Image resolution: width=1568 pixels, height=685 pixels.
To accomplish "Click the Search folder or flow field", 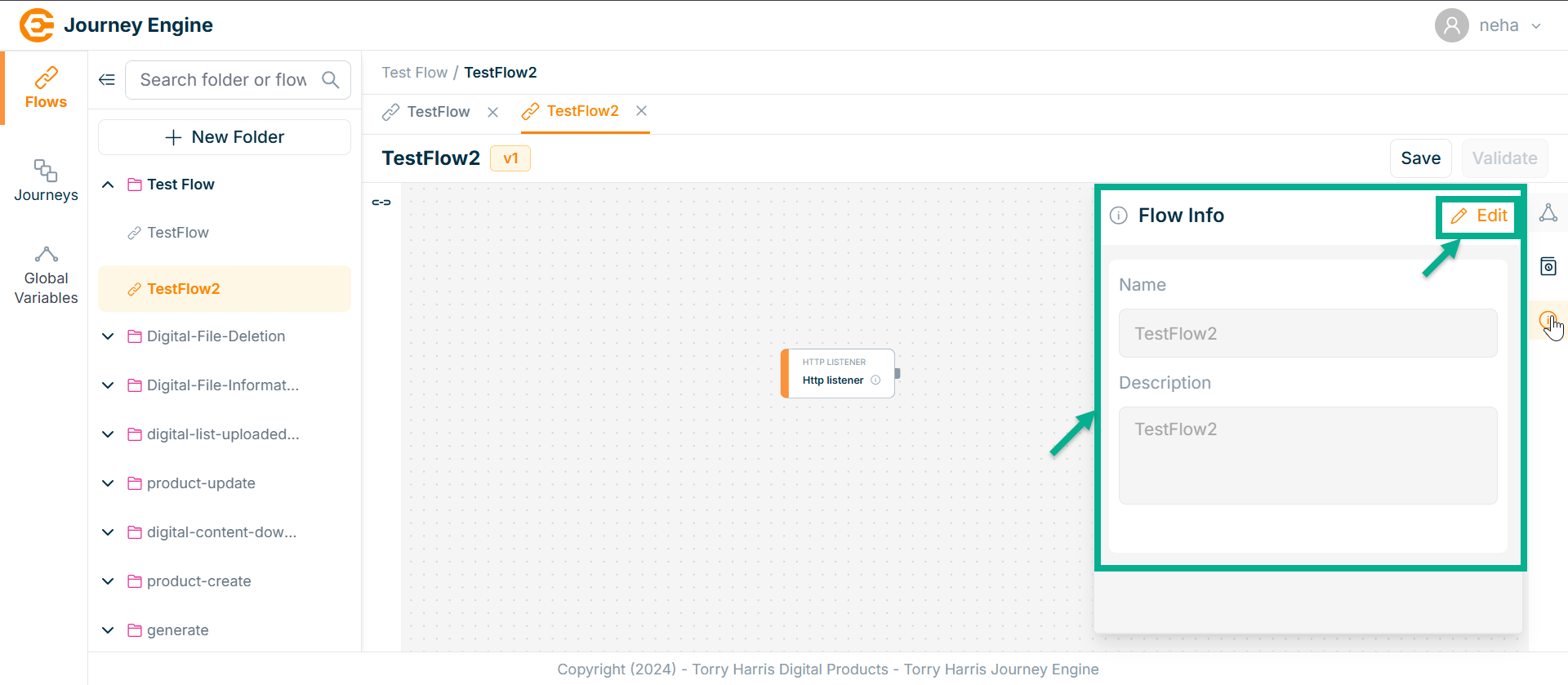I will (x=223, y=80).
